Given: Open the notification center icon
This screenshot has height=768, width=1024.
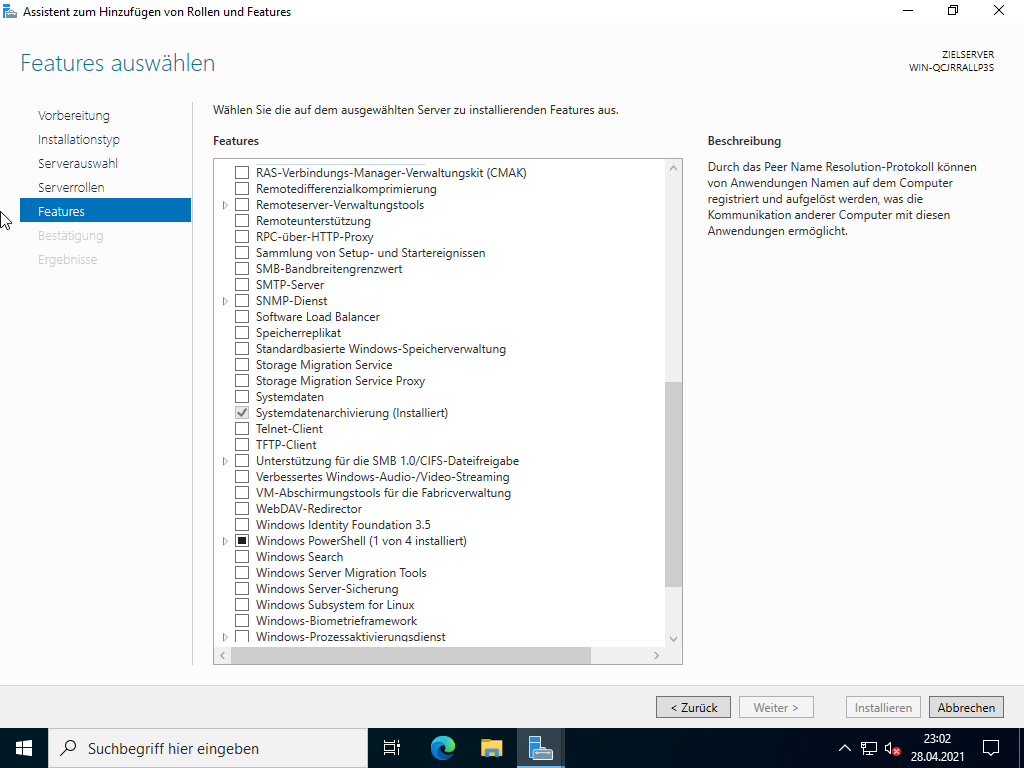Looking at the screenshot, I should click(991, 748).
